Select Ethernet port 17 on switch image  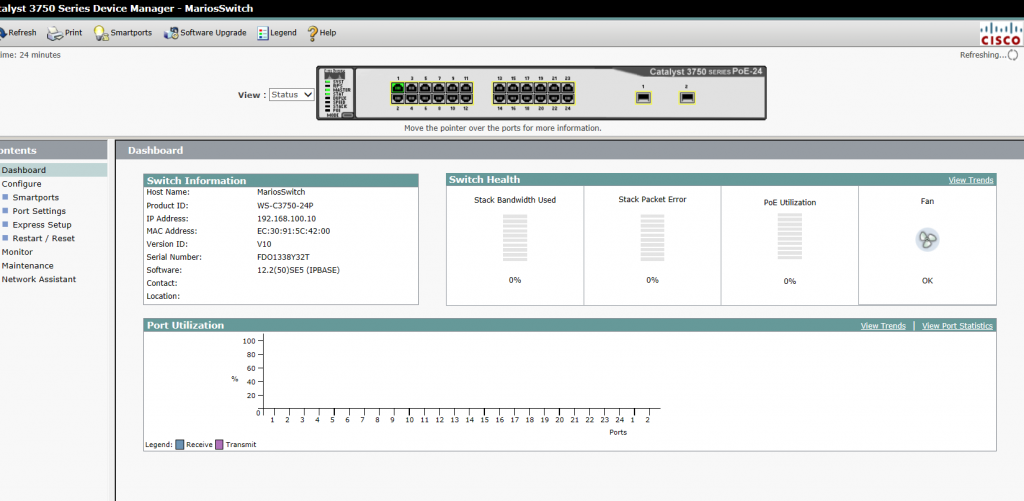click(x=527, y=88)
